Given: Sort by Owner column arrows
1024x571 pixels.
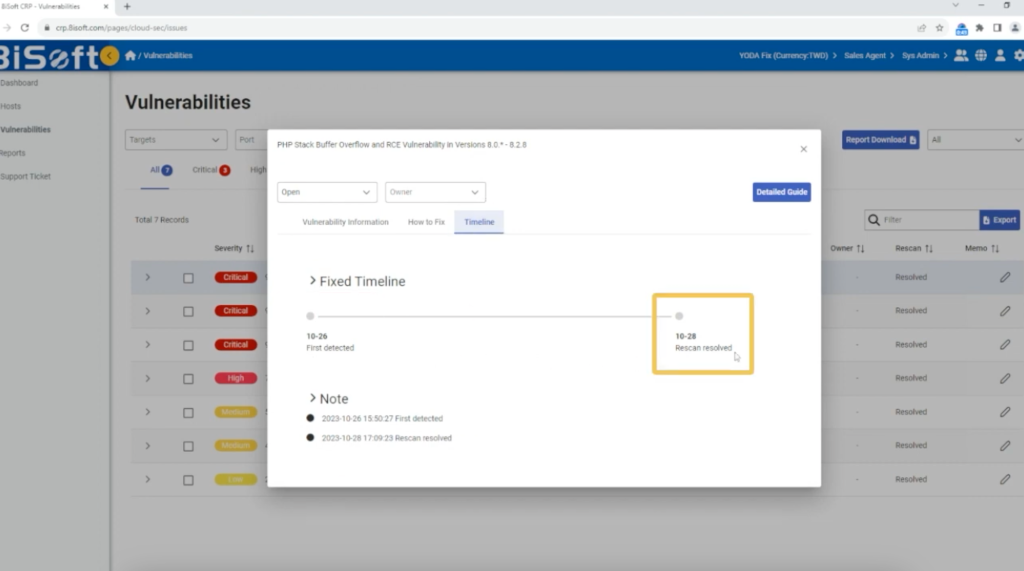Looking at the screenshot, I should [860, 248].
